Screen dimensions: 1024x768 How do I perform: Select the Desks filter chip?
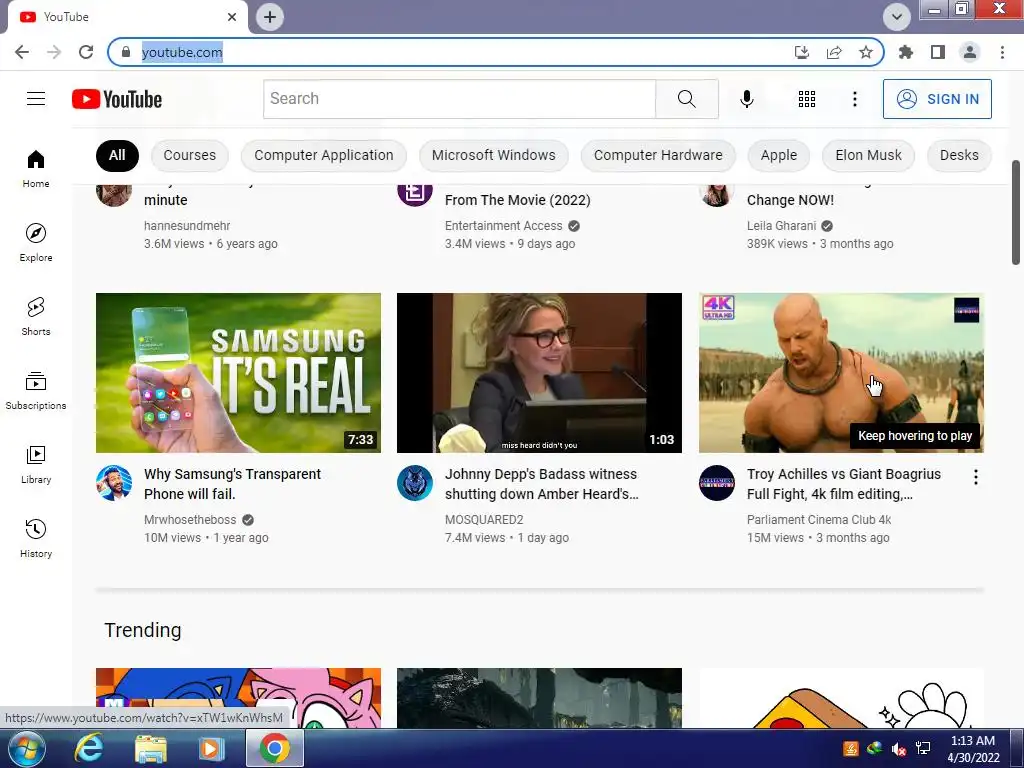click(959, 155)
